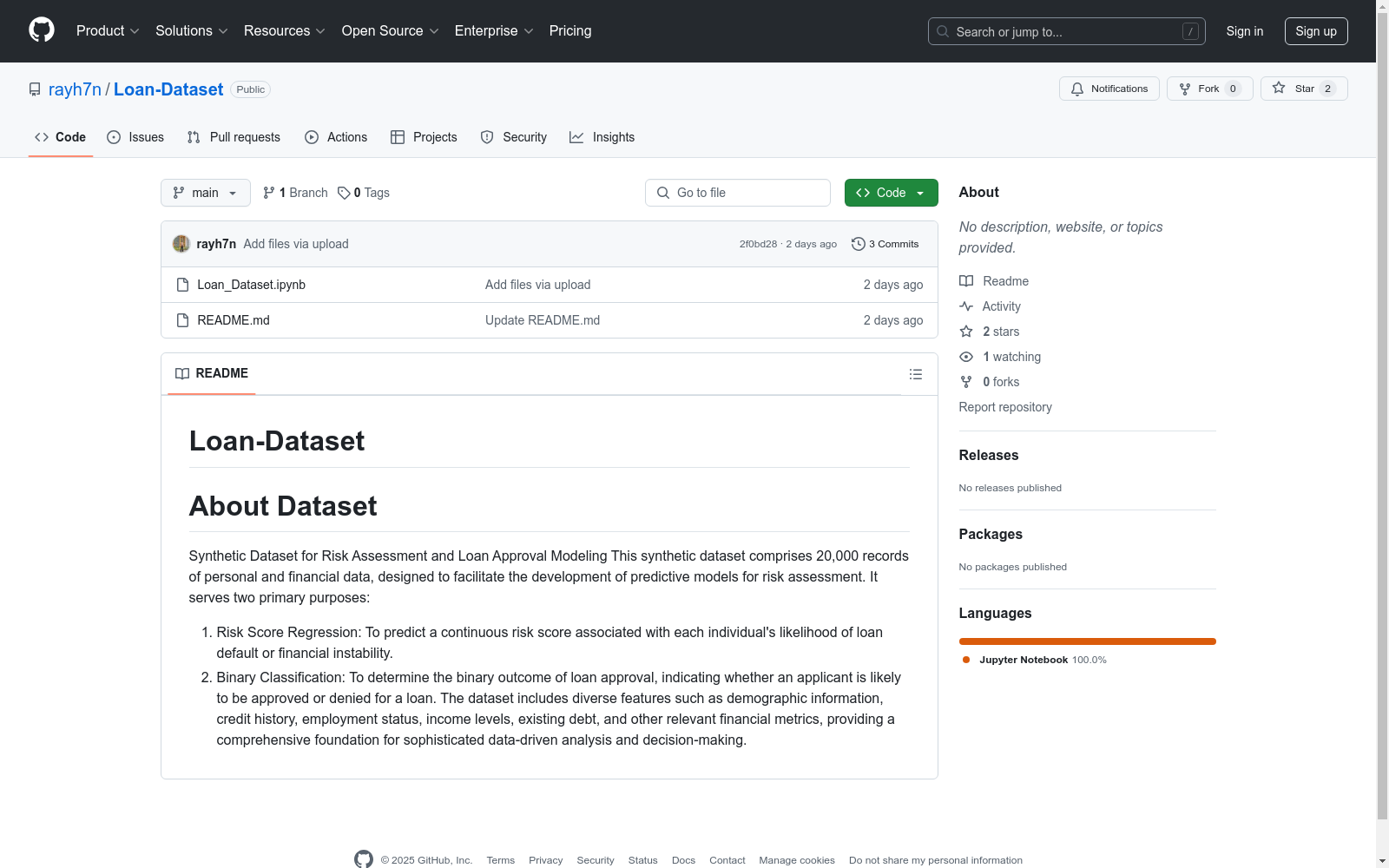Screen dimensions: 1389x868
Task: Select the Code repository tab
Action: [x=61, y=137]
